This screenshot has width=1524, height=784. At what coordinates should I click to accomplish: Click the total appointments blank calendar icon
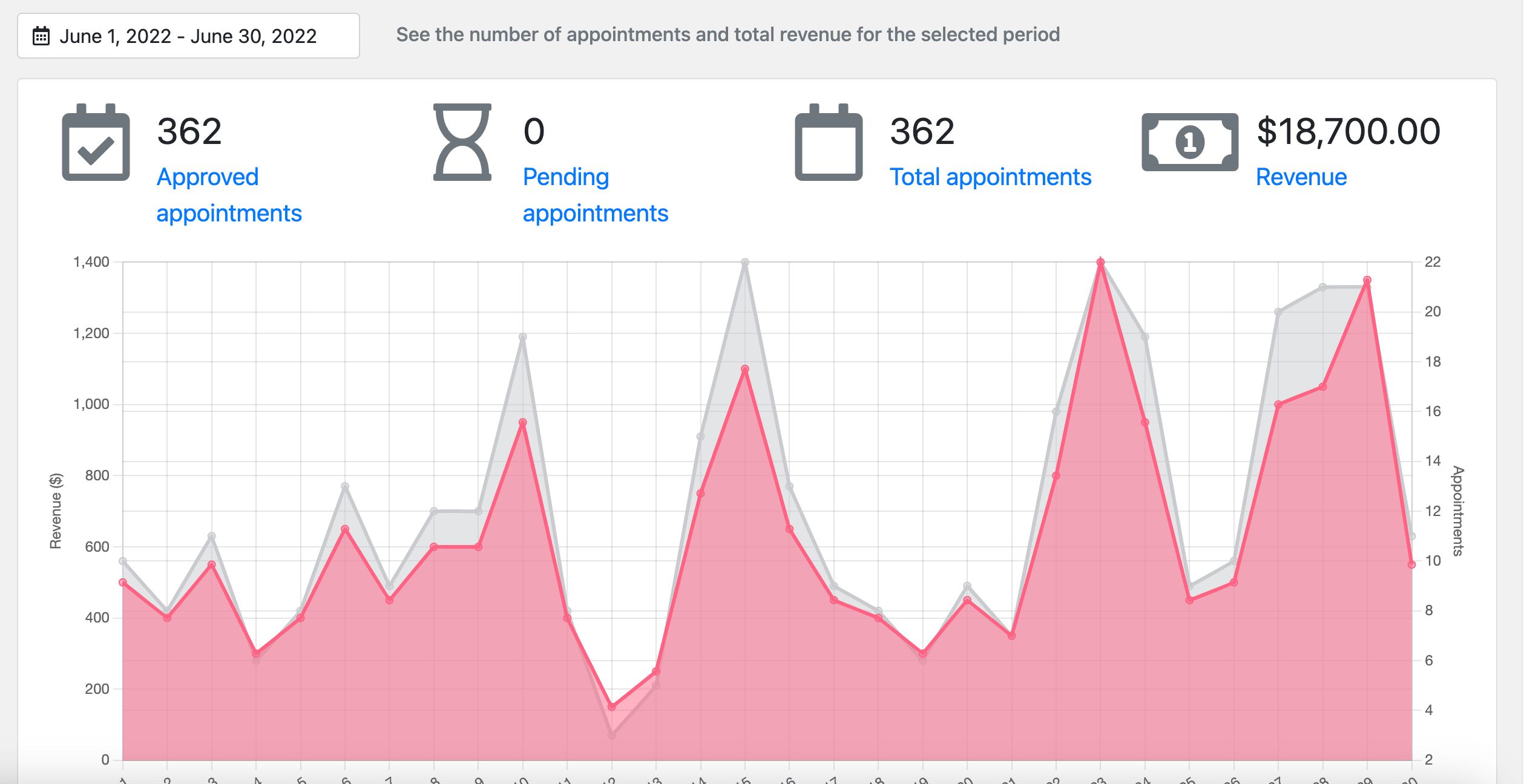coord(829,143)
